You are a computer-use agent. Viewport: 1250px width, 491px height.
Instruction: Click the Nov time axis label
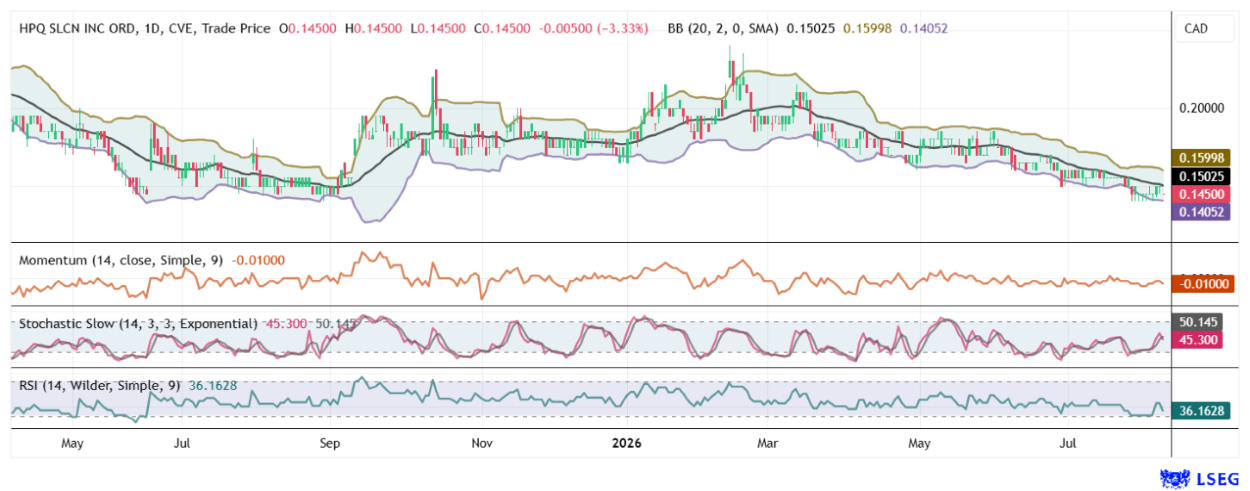481,441
